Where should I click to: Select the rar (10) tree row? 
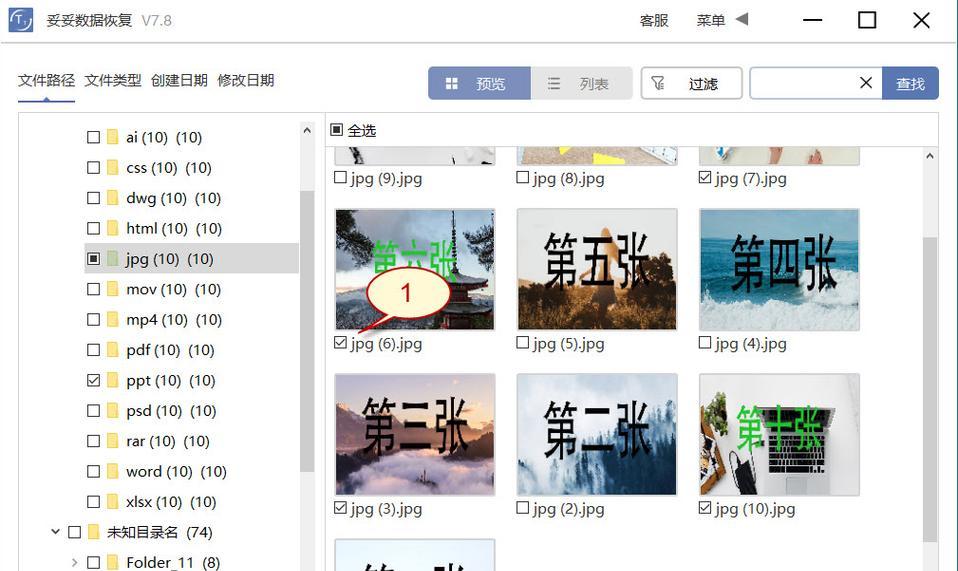point(191,441)
